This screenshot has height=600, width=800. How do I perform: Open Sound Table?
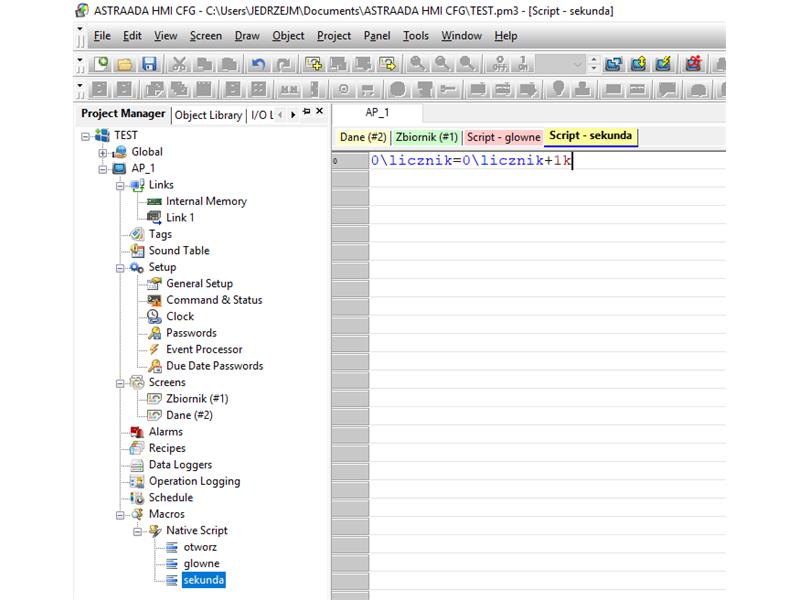(x=179, y=251)
